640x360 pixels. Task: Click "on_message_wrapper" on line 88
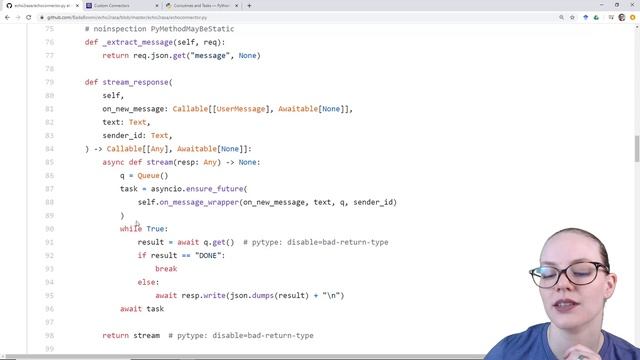199,202
